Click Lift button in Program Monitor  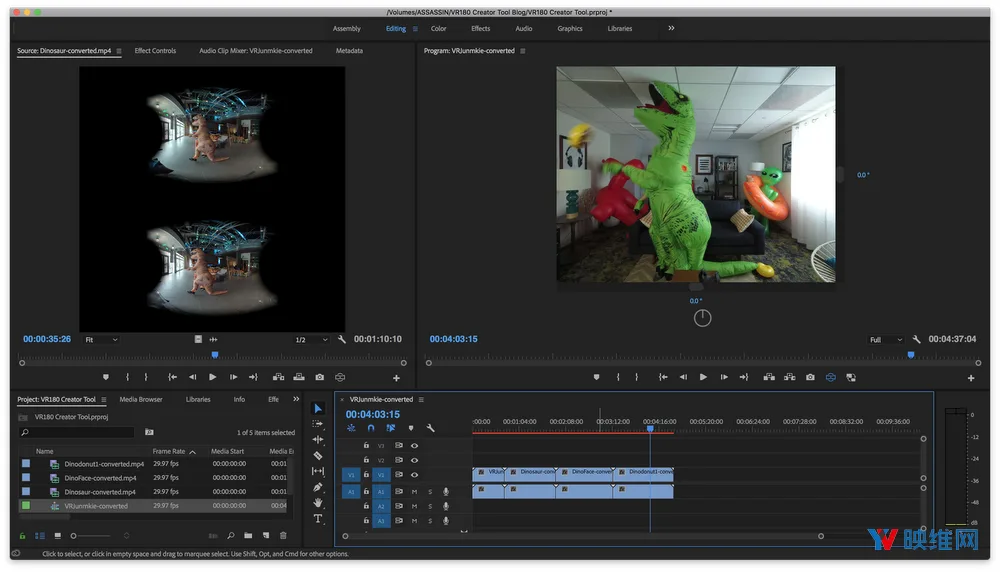coord(769,378)
